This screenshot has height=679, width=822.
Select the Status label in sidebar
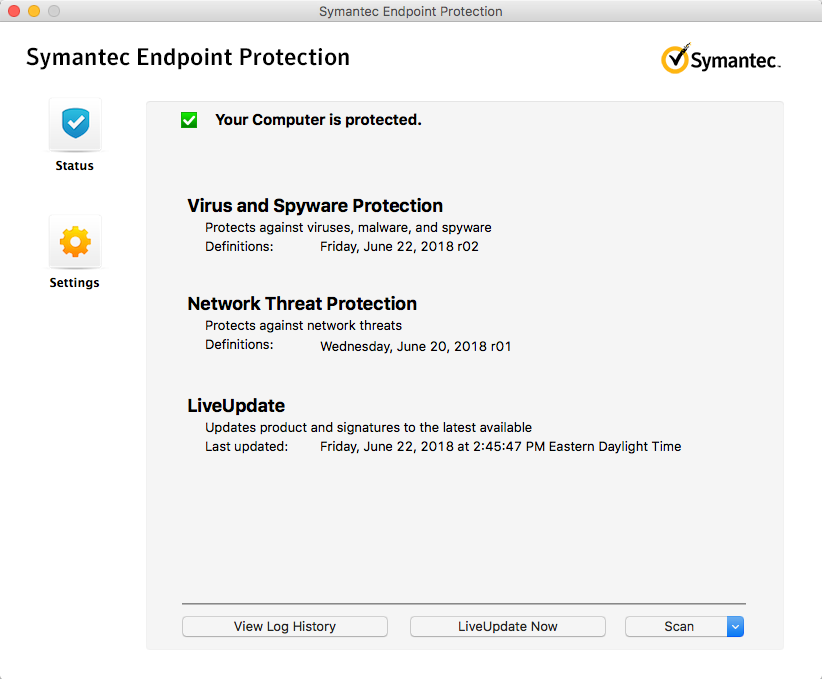(x=75, y=166)
